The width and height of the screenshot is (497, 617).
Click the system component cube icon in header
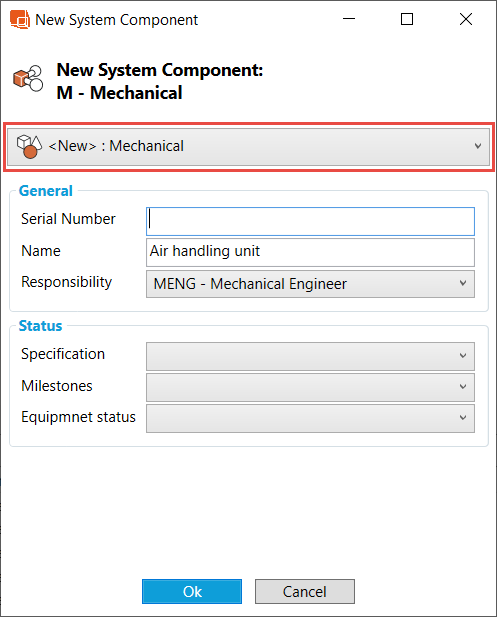click(28, 78)
